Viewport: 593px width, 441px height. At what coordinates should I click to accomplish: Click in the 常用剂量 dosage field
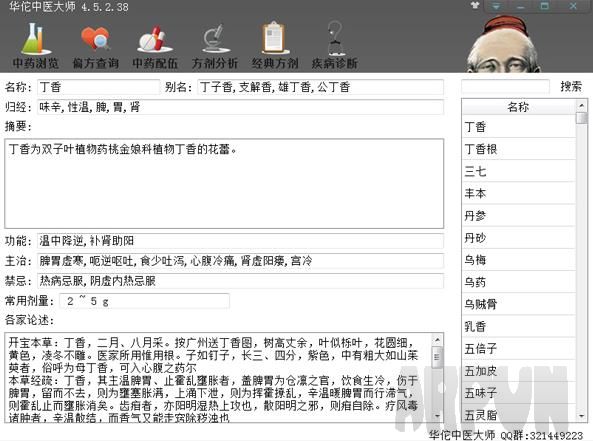pos(144,301)
